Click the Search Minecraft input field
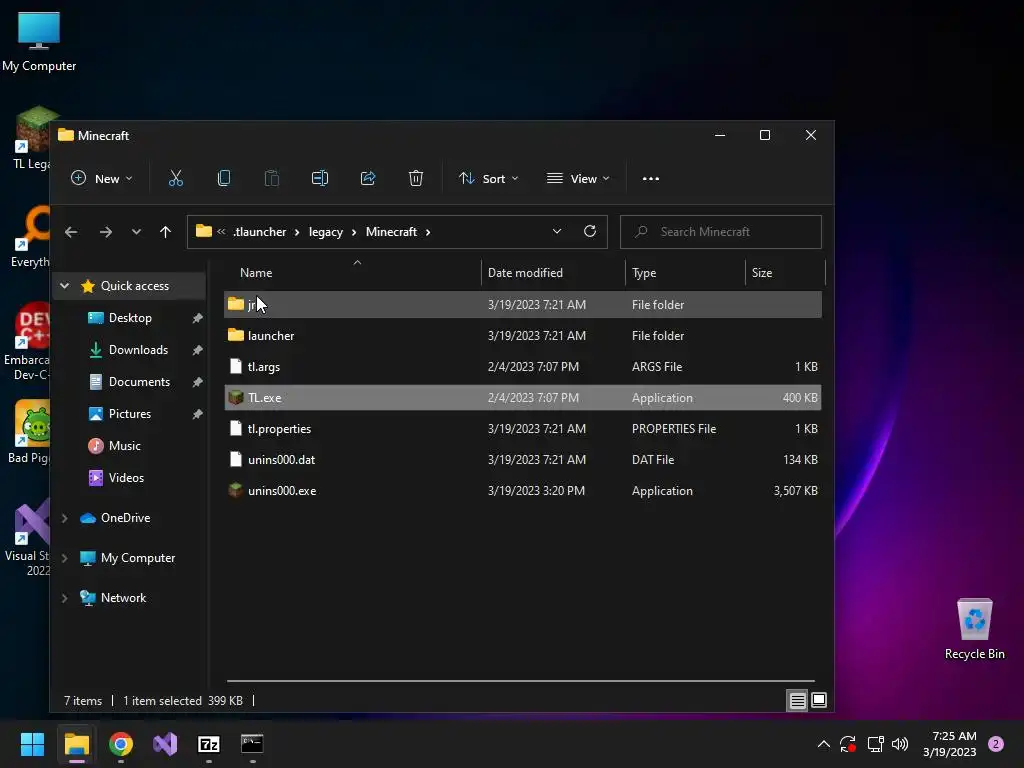1024x768 pixels. point(720,232)
